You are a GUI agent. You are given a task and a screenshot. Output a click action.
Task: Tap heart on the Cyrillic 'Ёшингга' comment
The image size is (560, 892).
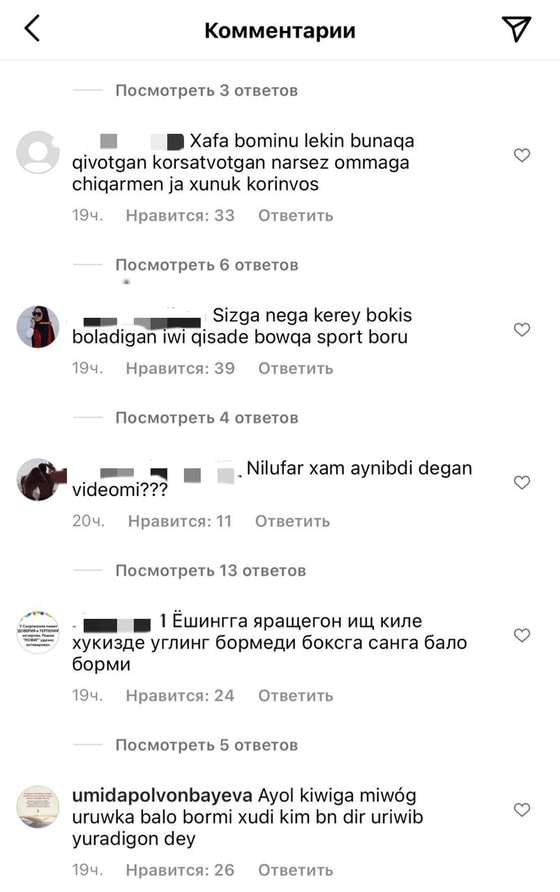(x=522, y=635)
